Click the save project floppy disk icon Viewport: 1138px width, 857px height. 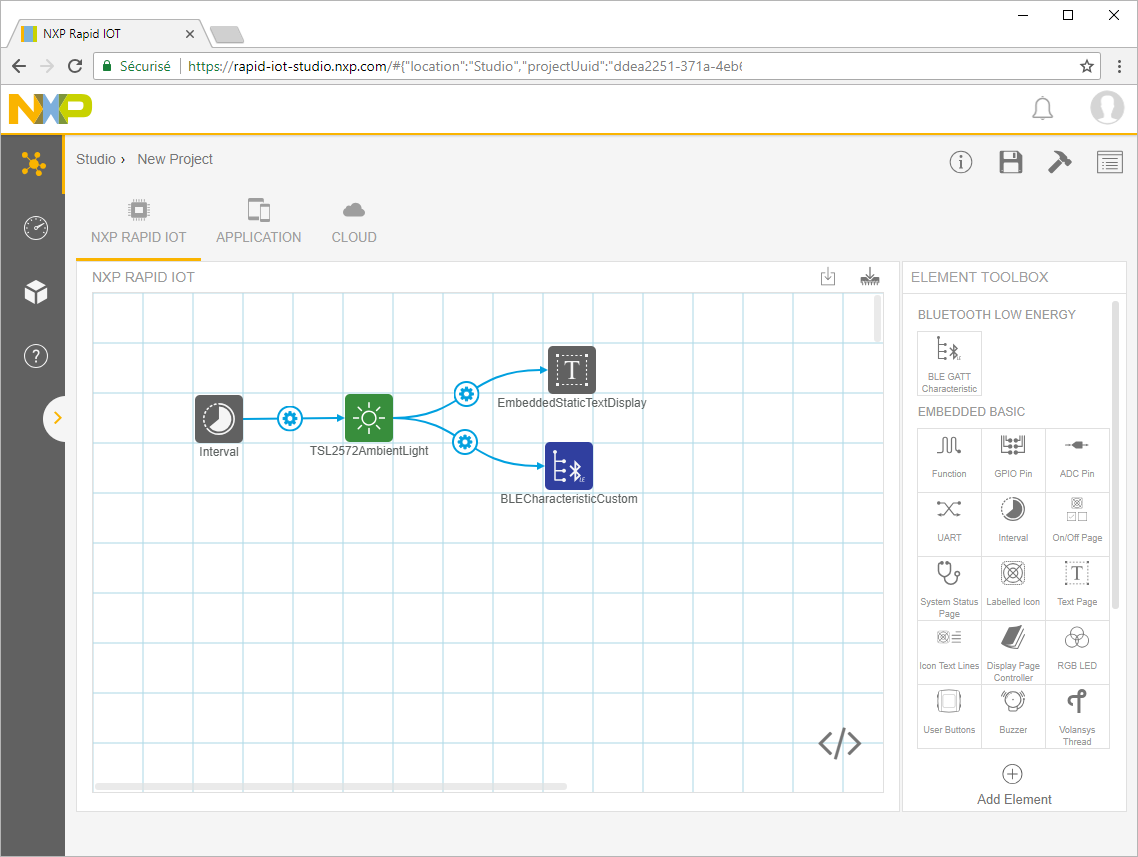(1010, 162)
